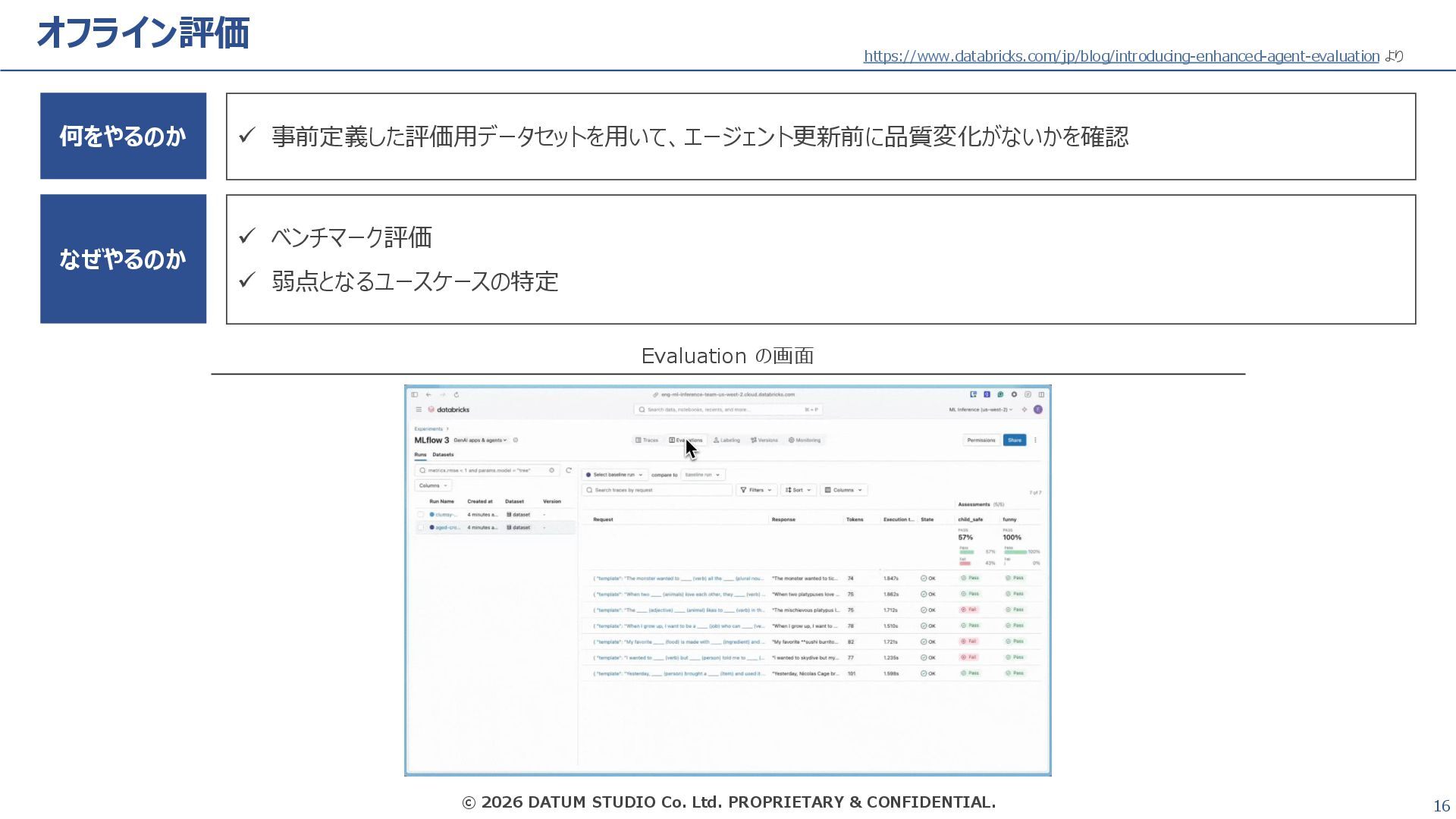Click the browser reload icon
This screenshot has width=1456, height=819.
457,394
